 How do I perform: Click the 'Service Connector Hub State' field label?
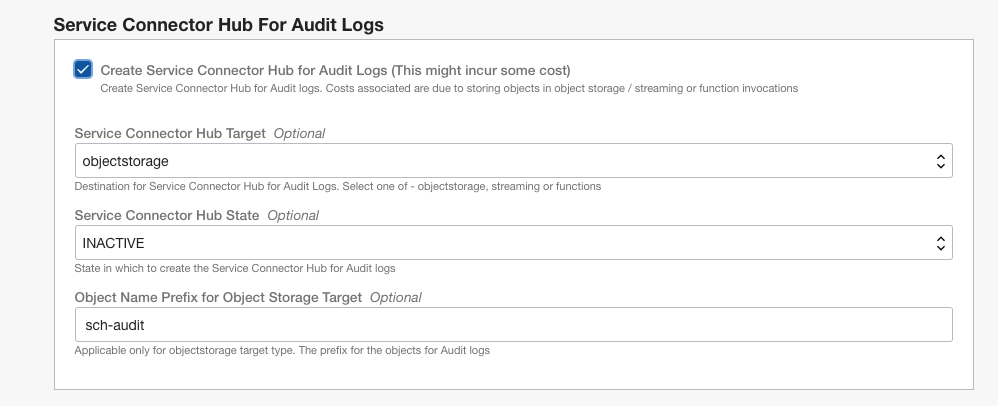click(167, 215)
